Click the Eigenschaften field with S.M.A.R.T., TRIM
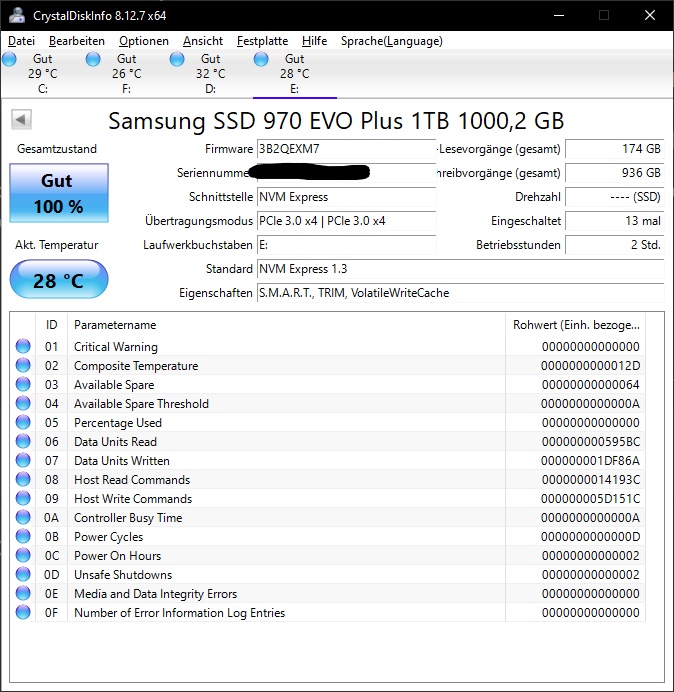This screenshot has width=674, height=692. coord(460,293)
